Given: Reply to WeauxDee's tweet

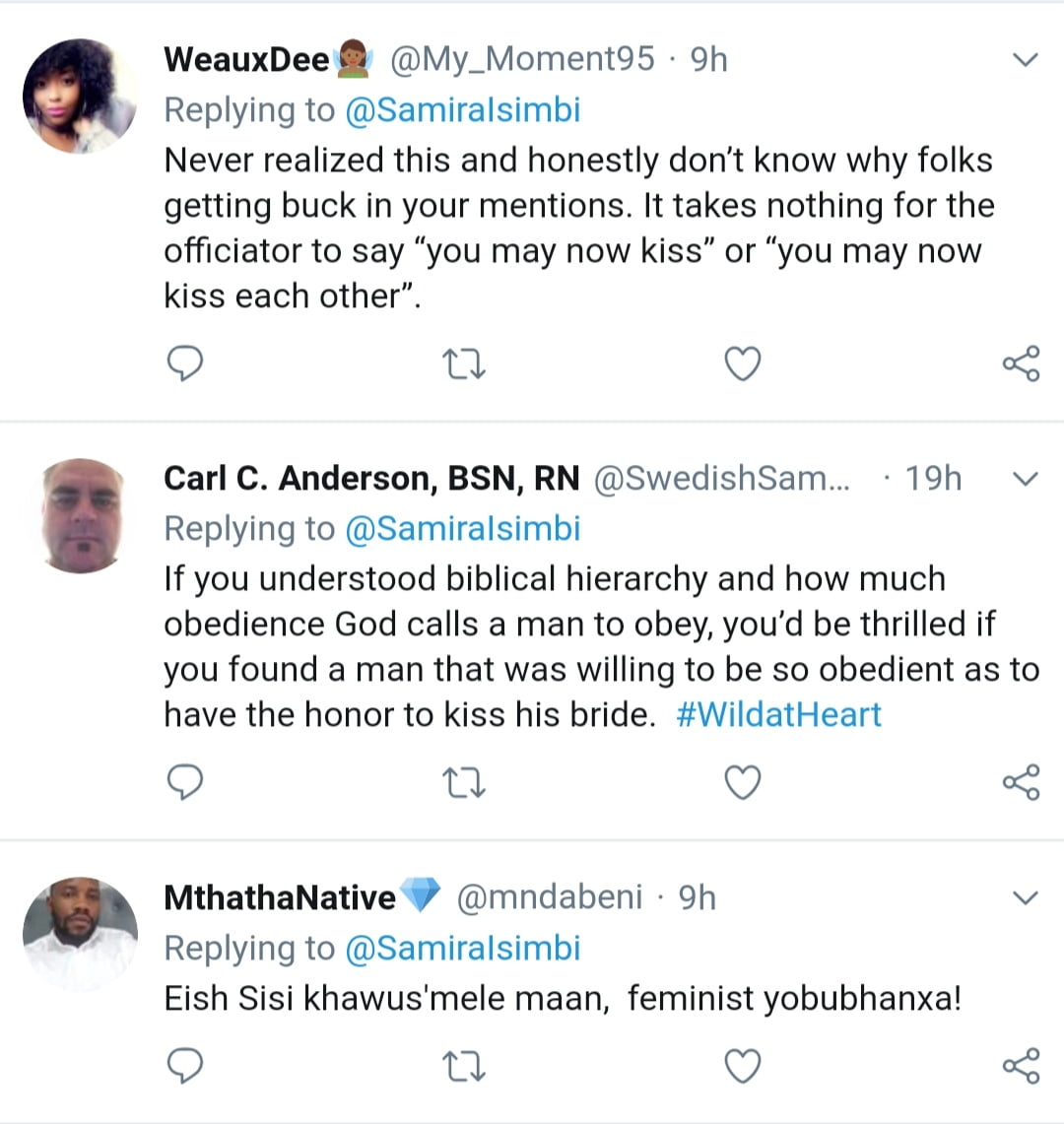Looking at the screenshot, I should [183, 364].
